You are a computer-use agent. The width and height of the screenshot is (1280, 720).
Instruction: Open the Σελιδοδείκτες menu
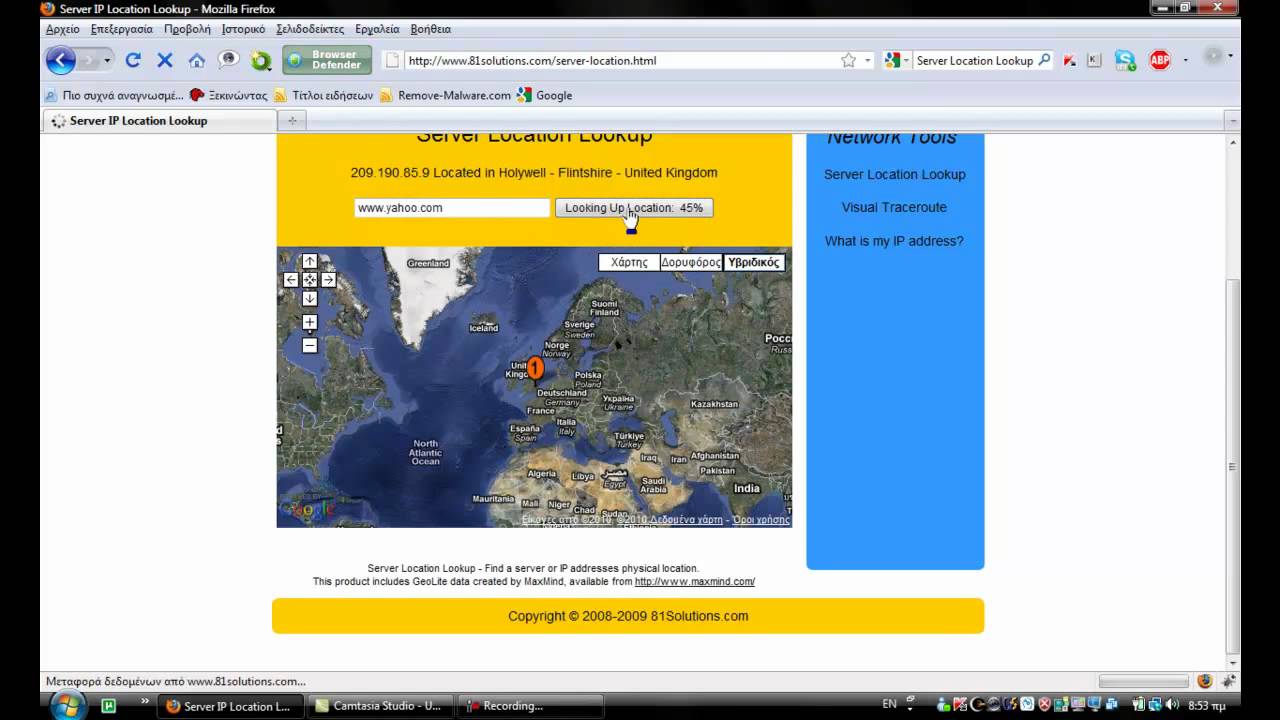point(310,29)
